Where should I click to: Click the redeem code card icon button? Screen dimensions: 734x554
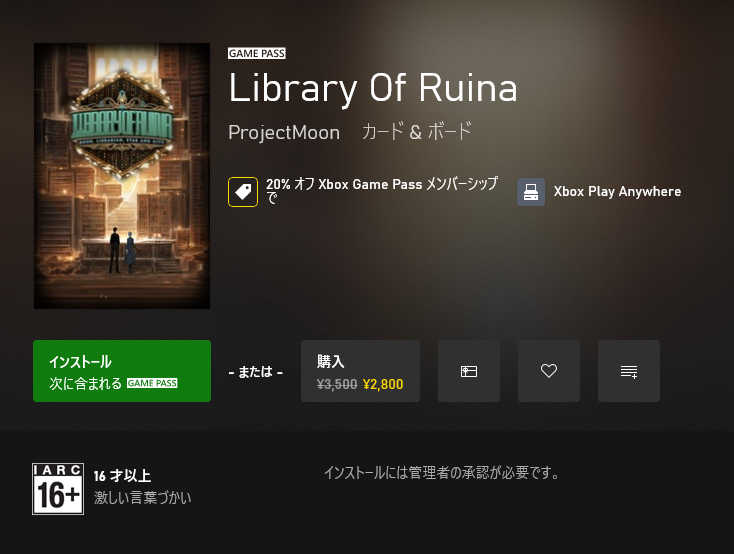(469, 371)
